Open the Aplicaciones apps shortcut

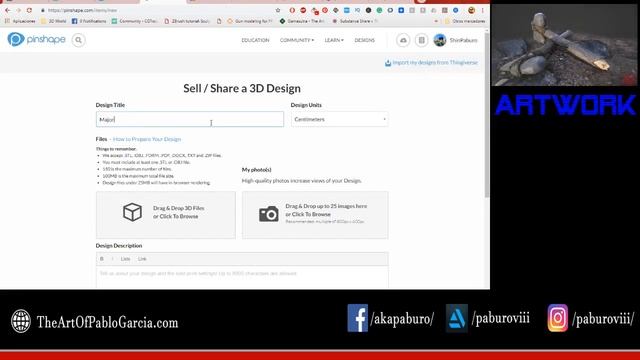coord(20,21)
